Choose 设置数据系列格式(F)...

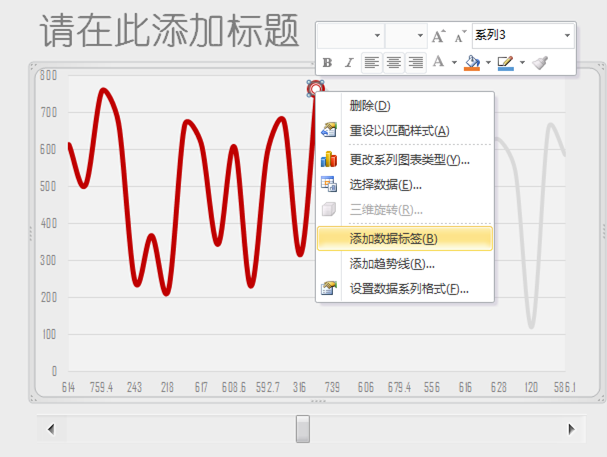(405, 289)
